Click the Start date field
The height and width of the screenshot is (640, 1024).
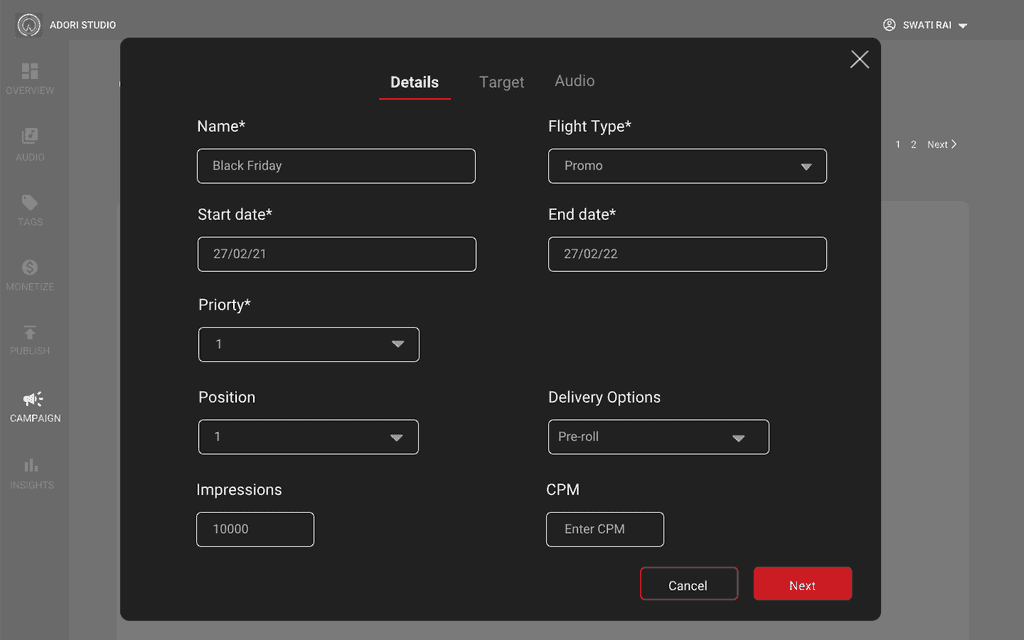(x=337, y=254)
